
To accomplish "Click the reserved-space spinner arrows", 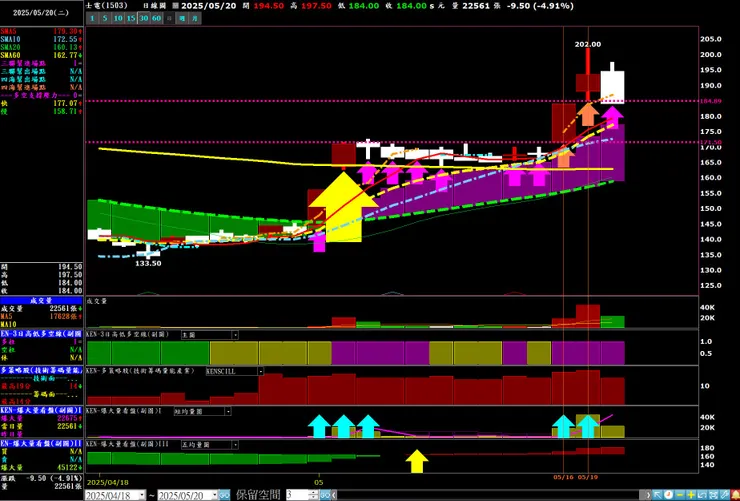I will [313, 495].
